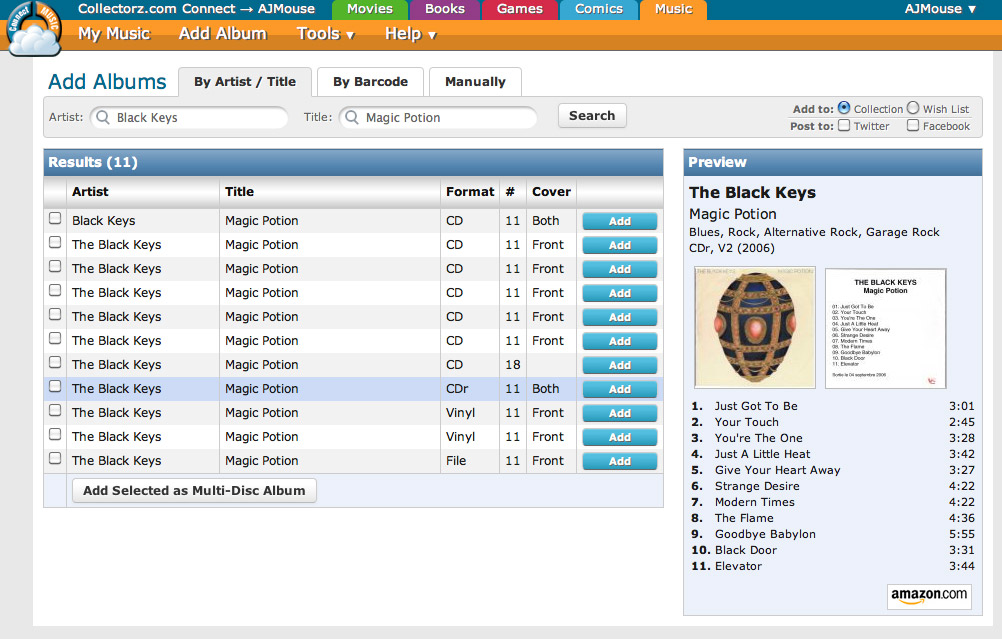Screen dimensions: 1002x639
Task: Click track 'Just A Little Heat'
Action: (762, 454)
